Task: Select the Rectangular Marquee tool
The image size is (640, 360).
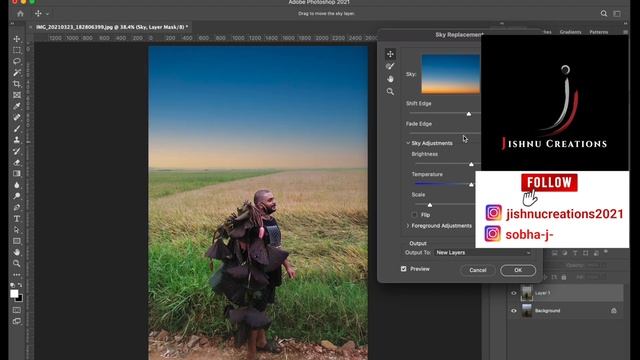Action: [x=17, y=50]
